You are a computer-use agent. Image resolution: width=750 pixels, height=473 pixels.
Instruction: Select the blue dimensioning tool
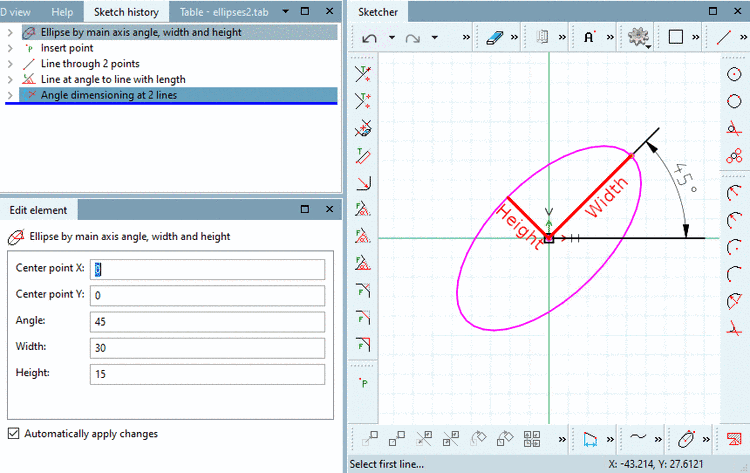[590, 439]
